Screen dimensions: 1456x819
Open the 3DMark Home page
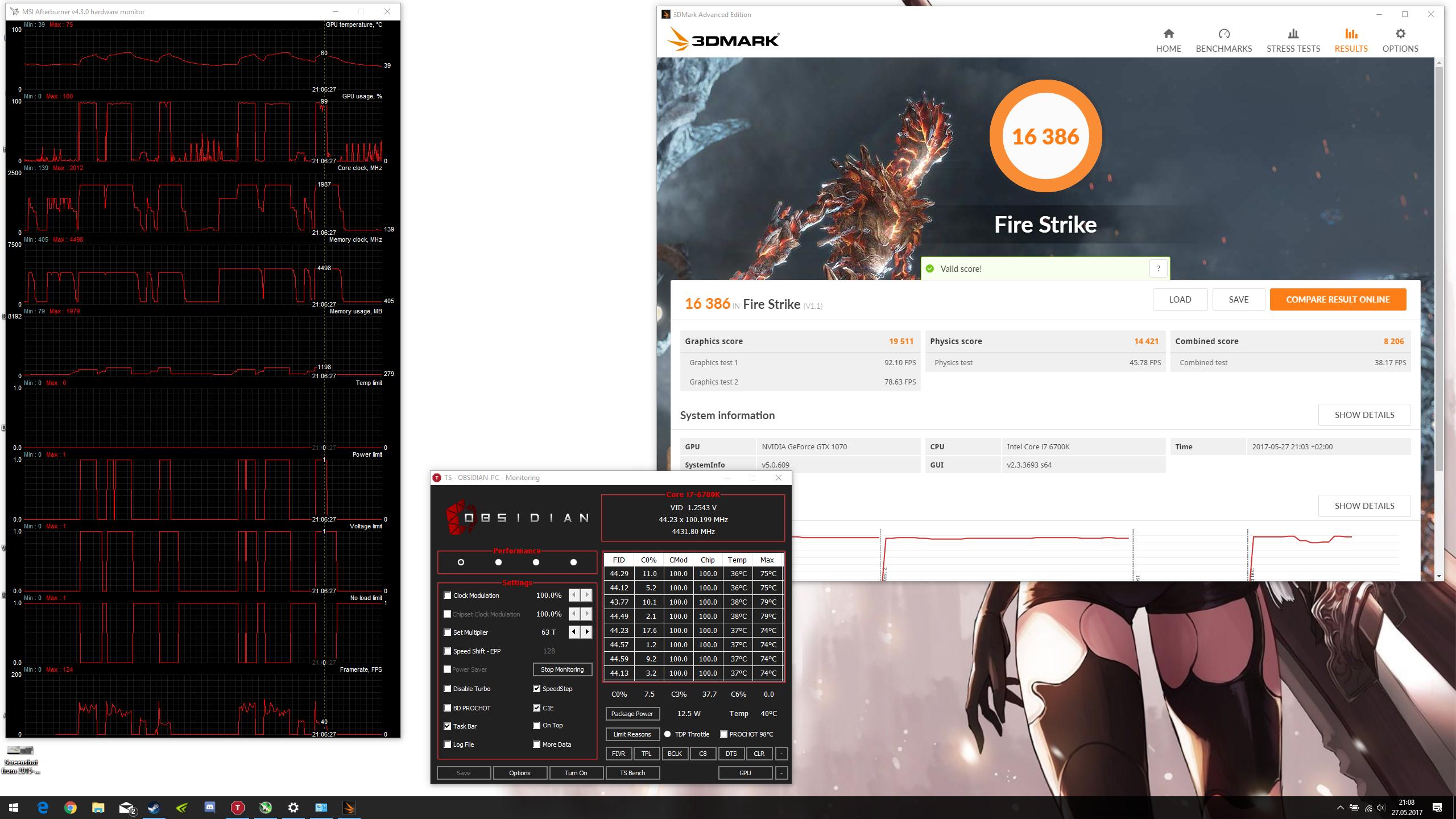pyautogui.click(x=1168, y=40)
